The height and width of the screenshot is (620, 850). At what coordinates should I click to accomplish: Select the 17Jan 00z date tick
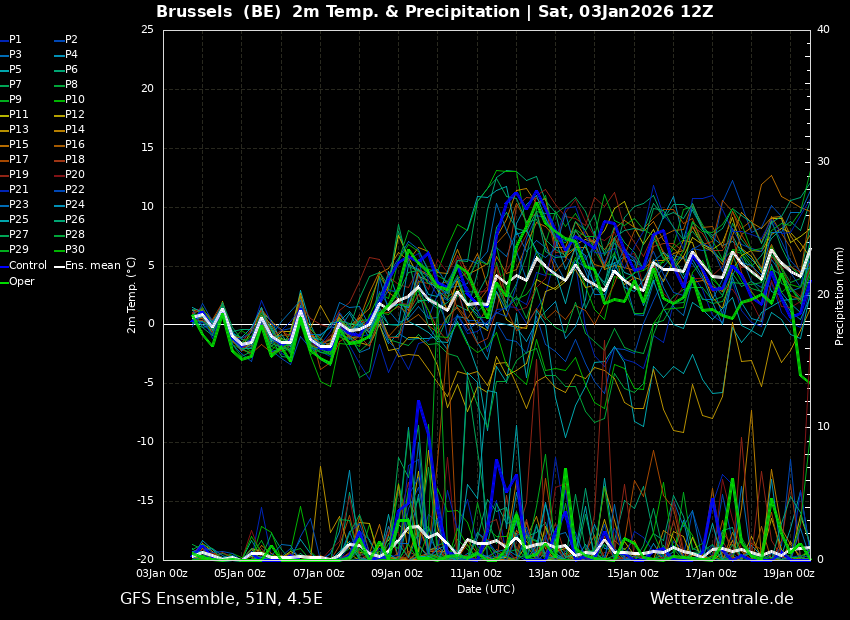[711, 573]
